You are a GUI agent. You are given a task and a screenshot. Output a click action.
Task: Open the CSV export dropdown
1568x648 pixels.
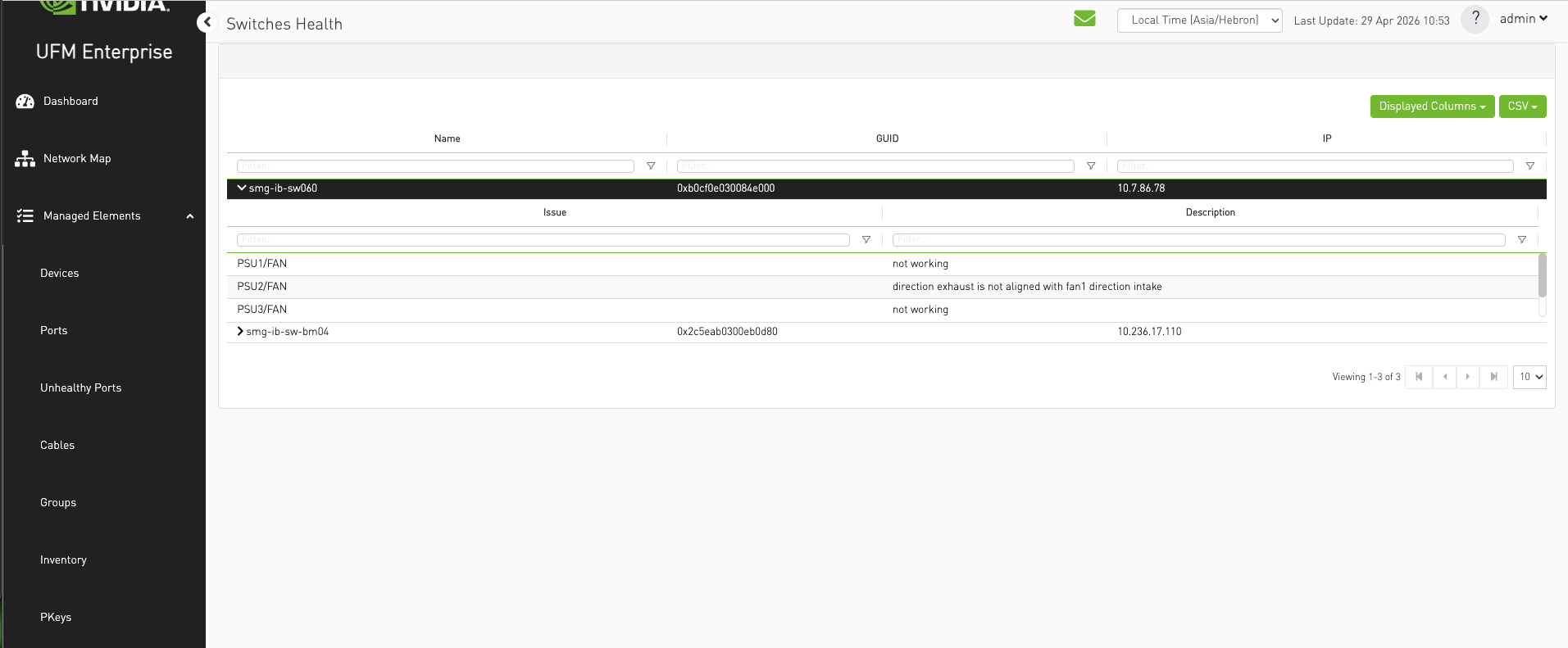pyautogui.click(x=1522, y=106)
